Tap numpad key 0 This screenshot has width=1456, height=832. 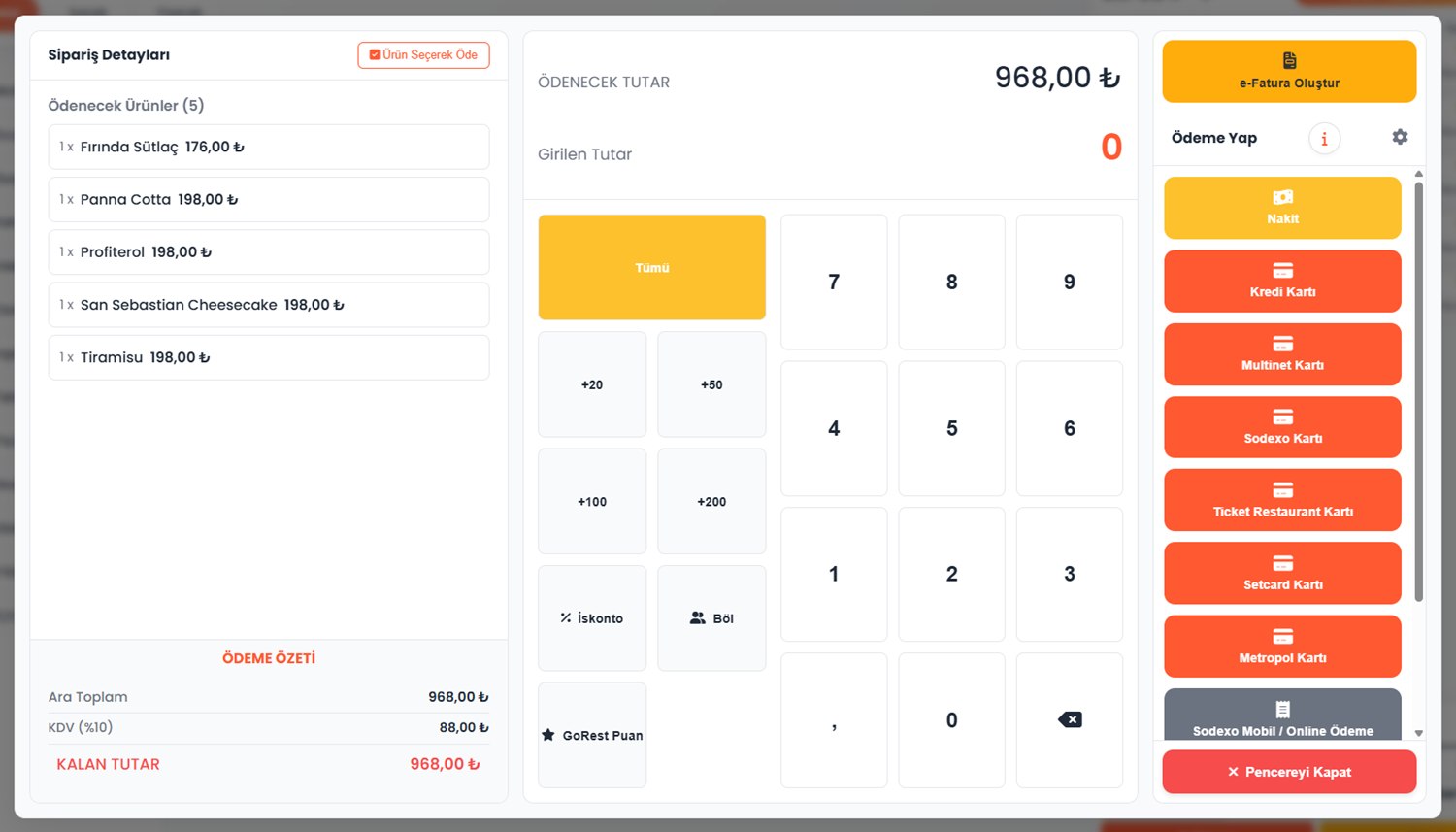pyautogui.click(x=951, y=720)
